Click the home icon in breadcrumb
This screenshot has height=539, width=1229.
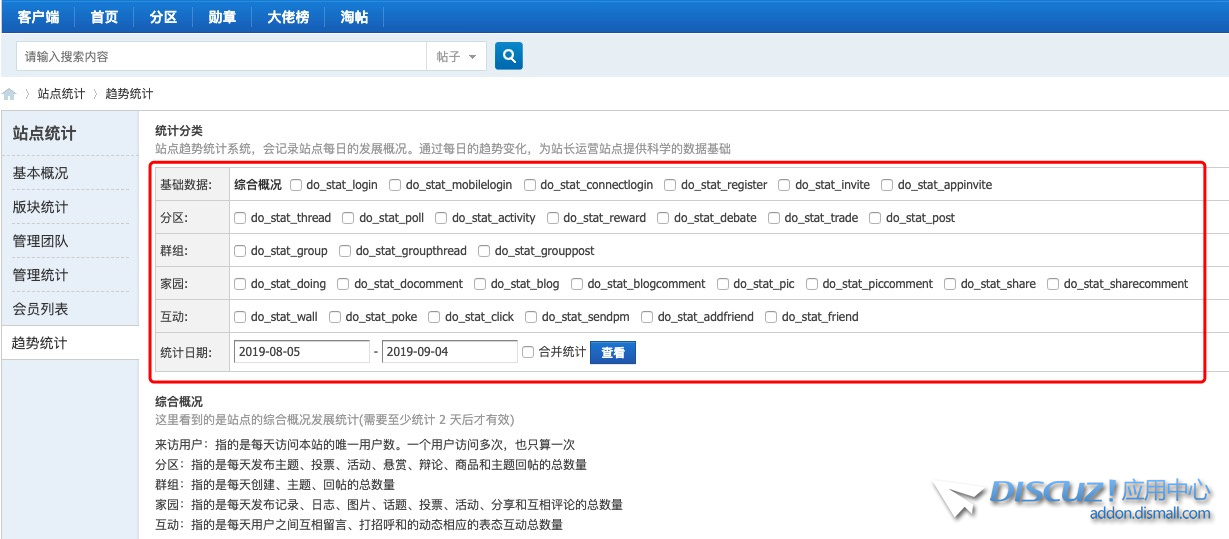[x=10, y=94]
